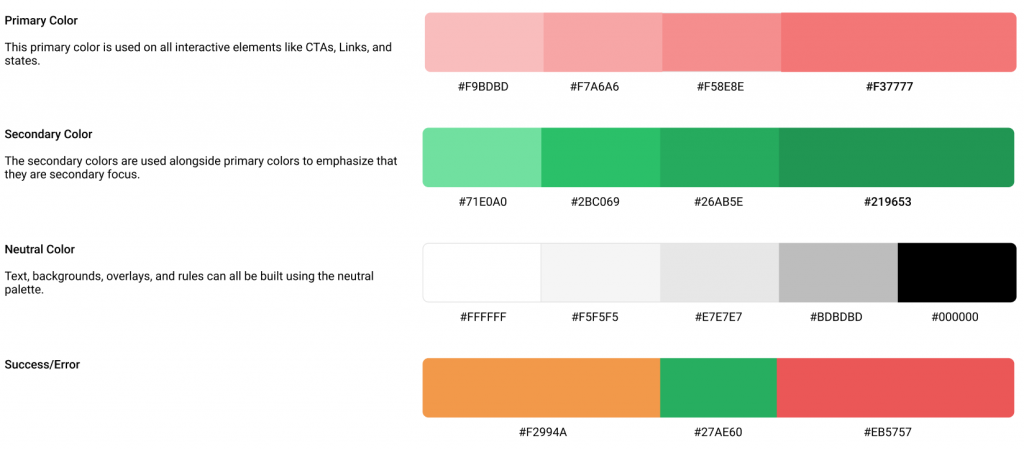This screenshot has height=449, width=1024.
Task: Click the #F37777 hex code label
Action: coord(889,87)
